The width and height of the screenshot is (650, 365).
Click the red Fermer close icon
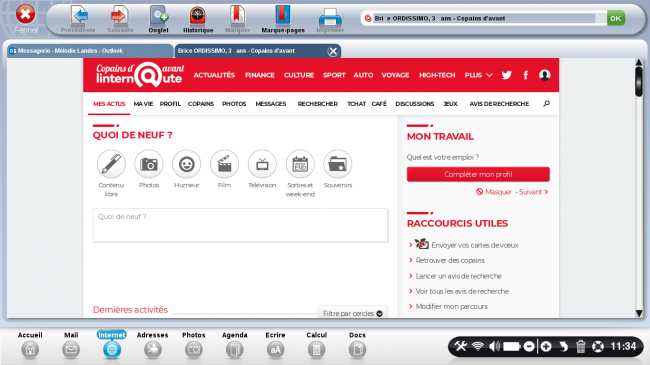25,14
